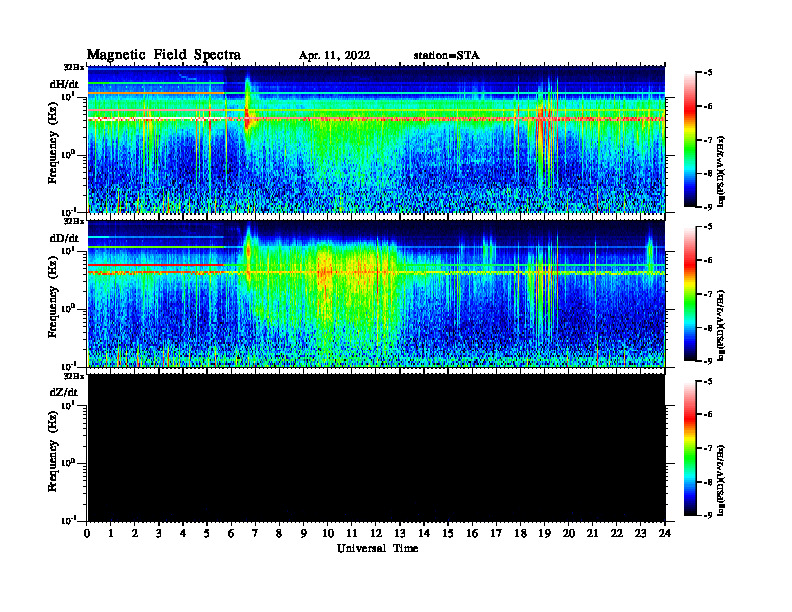Click hour "12" on the time axis

[376, 534]
